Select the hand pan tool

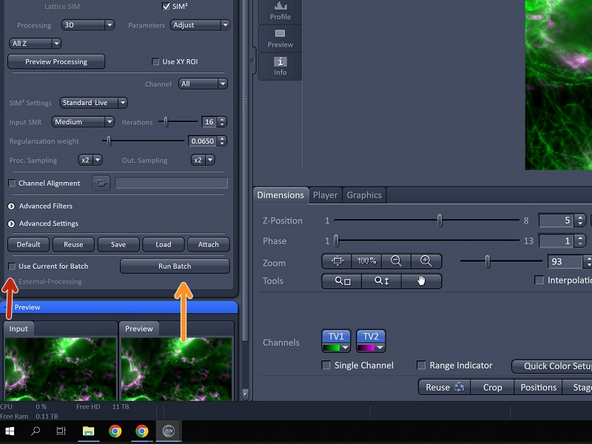[421, 281]
